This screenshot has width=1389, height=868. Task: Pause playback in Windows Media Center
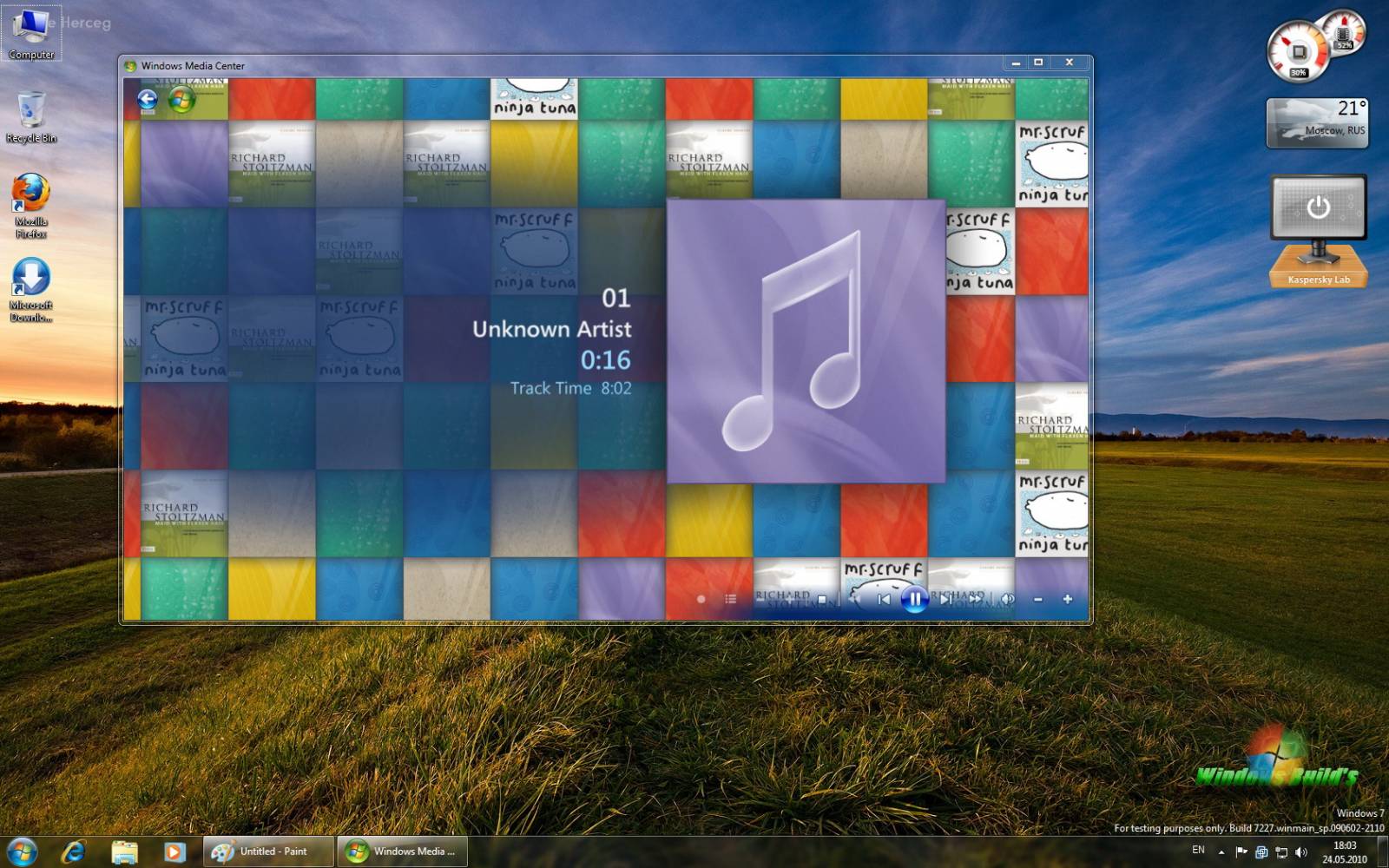(x=914, y=599)
